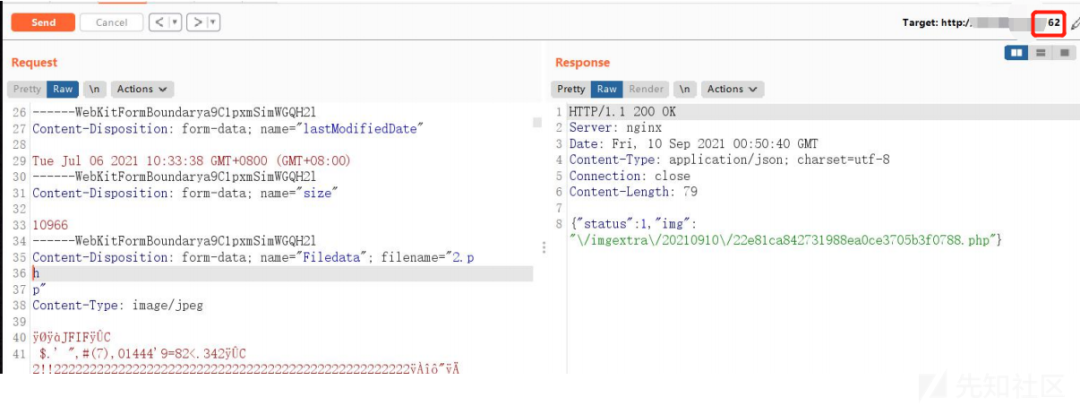
Task: Click the pane divider handle between Request and Response
Action: [543, 248]
